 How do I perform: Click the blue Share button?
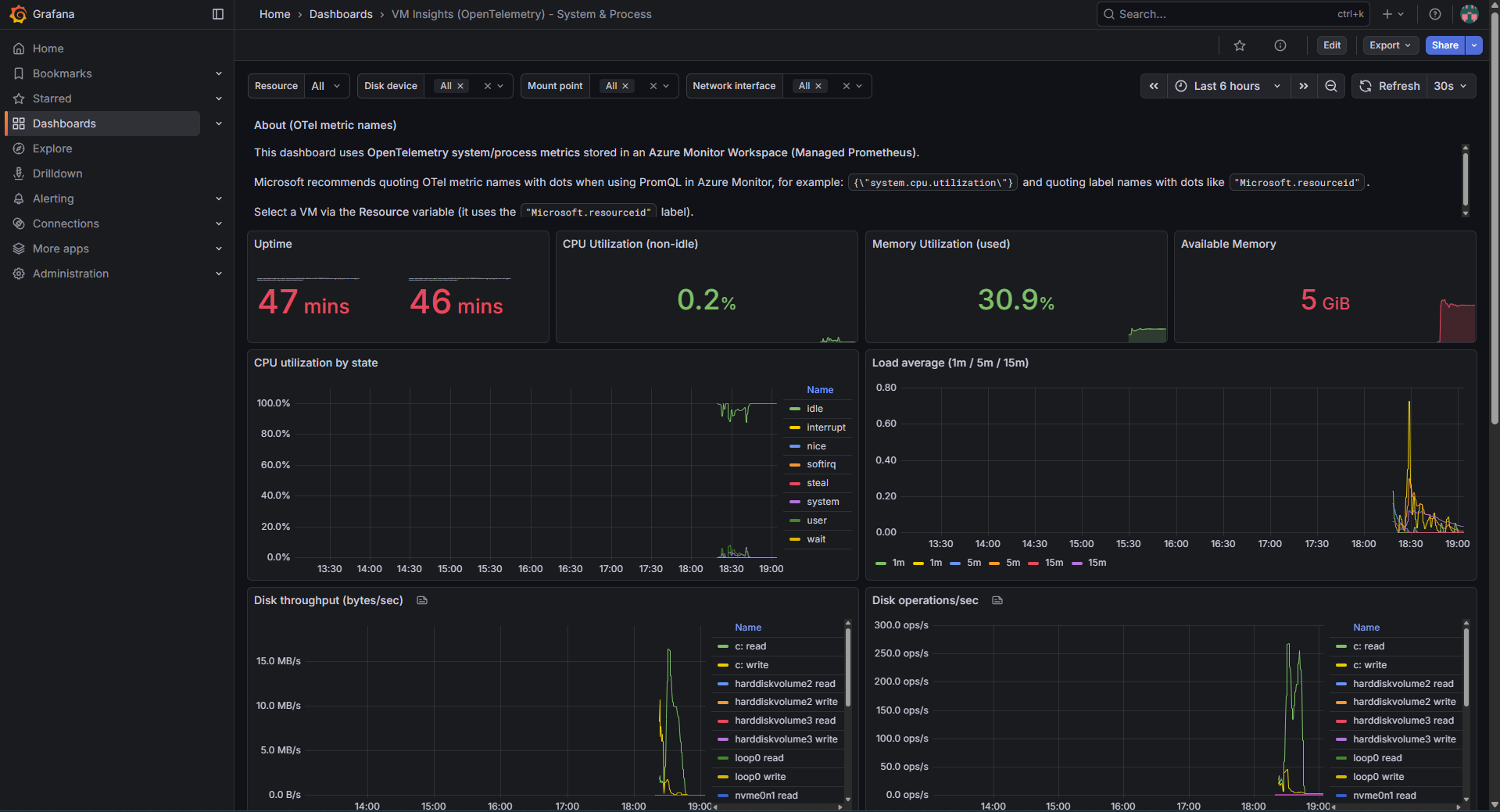1445,45
